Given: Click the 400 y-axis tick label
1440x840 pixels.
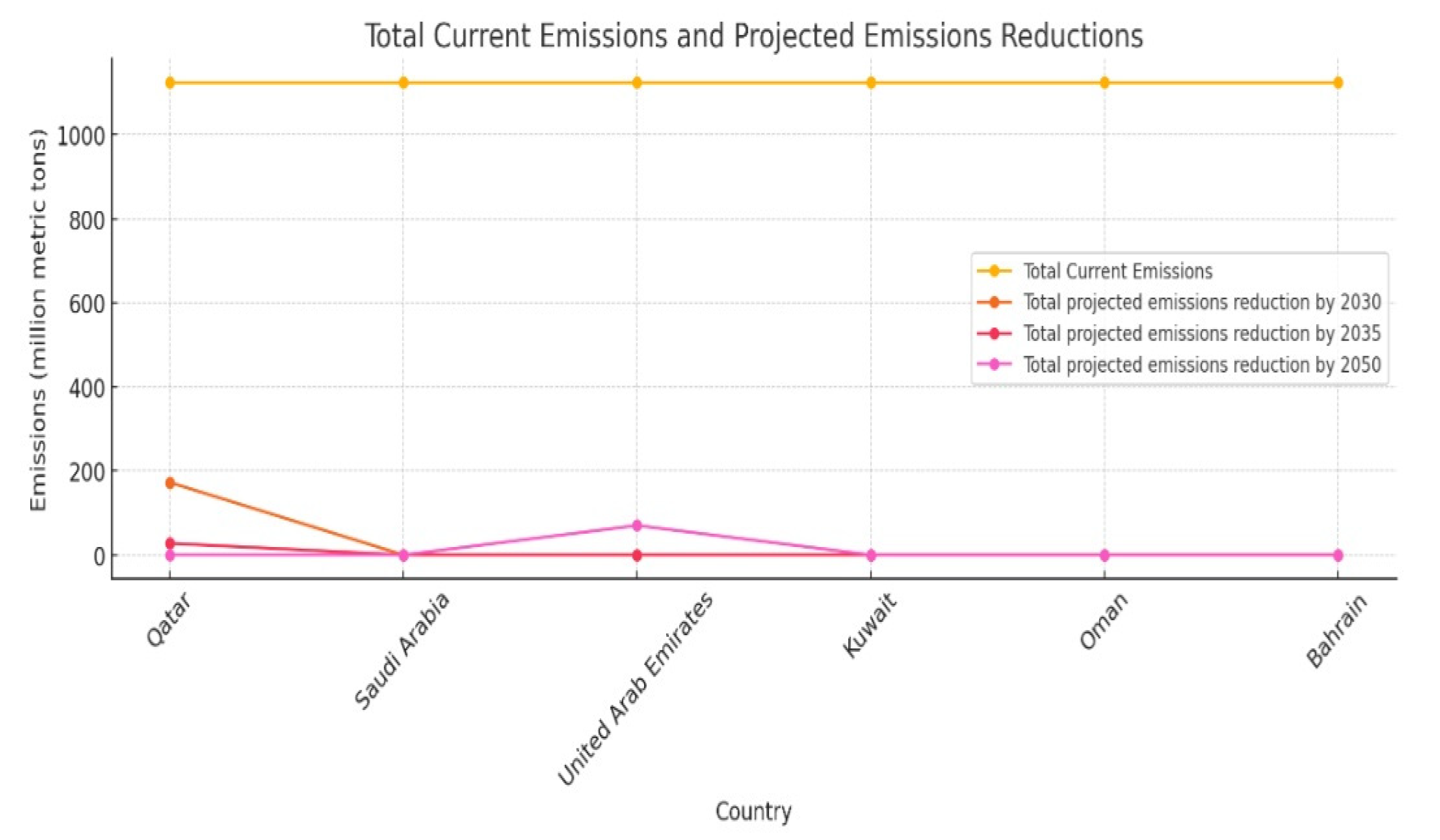Looking at the screenshot, I should (87, 388).
